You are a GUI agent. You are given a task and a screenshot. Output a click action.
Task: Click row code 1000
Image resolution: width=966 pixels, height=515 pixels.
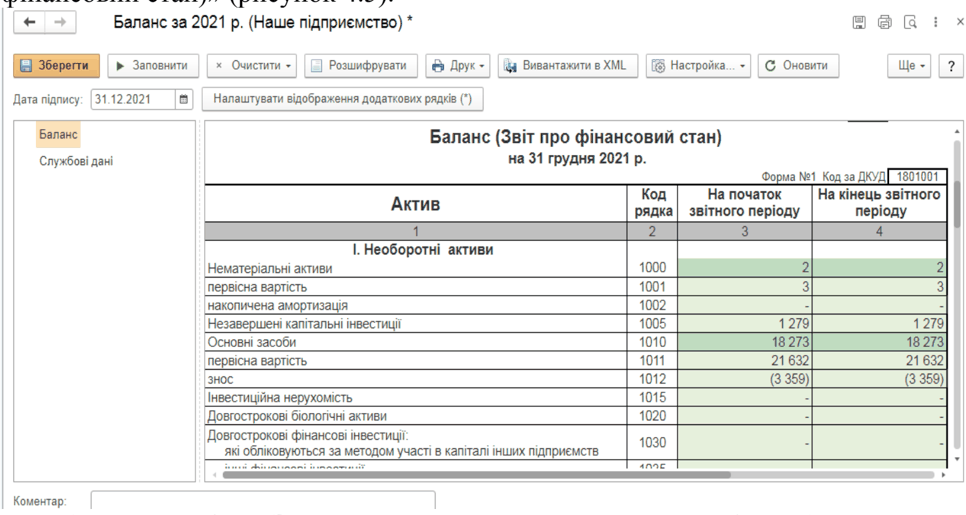coord(652,268)
